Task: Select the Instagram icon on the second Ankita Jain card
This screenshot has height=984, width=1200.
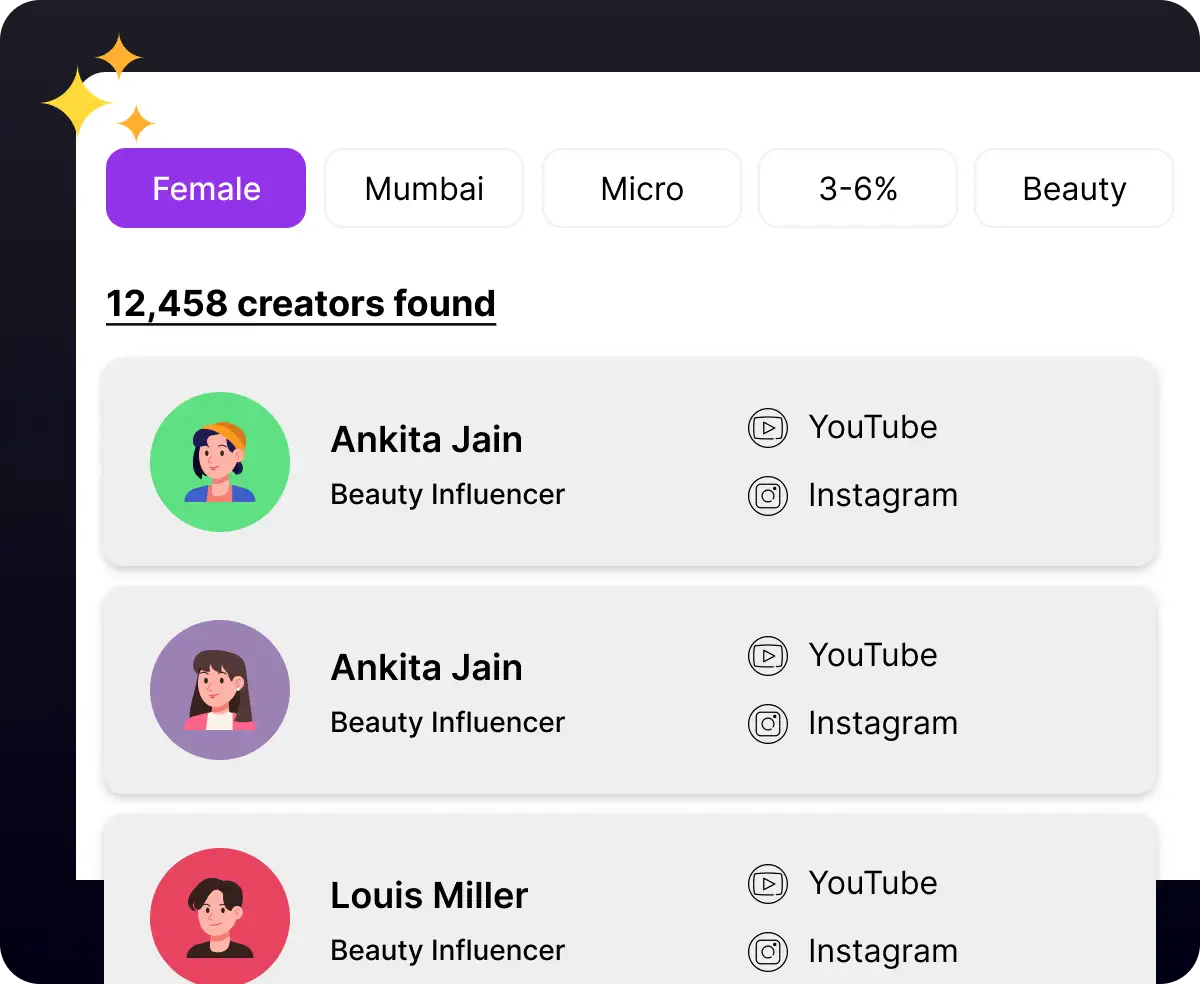Action: (x=768, y=723)
